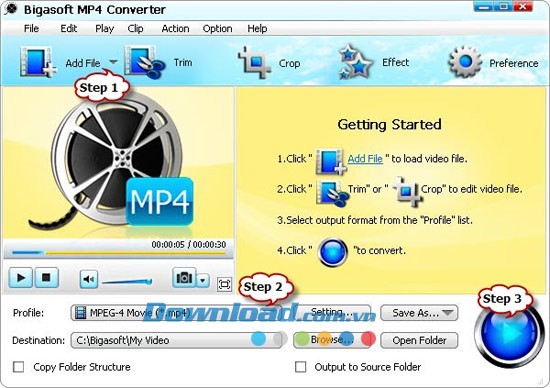Click the Trim scissors toolbar icon
The image size is (550, 388).
[145, 62]
